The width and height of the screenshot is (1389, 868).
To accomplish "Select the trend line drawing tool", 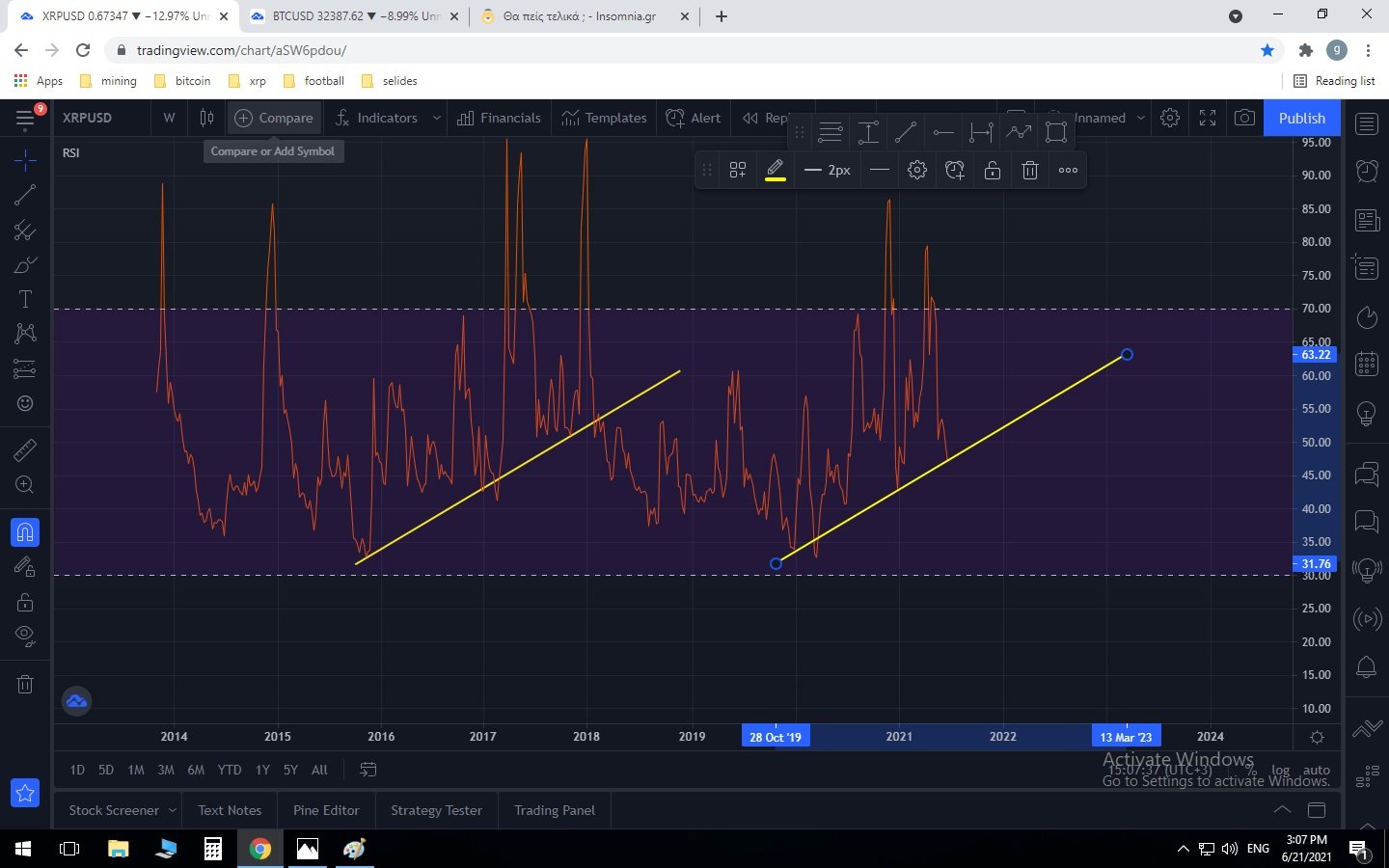I will (25, 195).
